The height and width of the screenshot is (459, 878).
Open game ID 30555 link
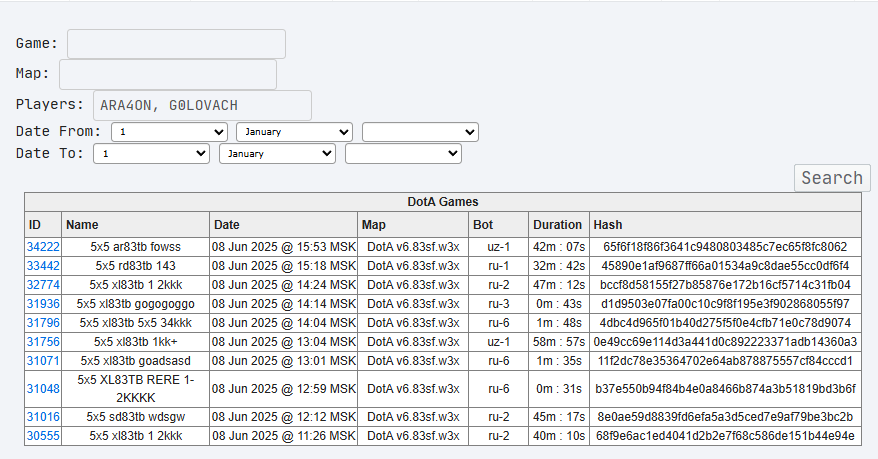43,436
